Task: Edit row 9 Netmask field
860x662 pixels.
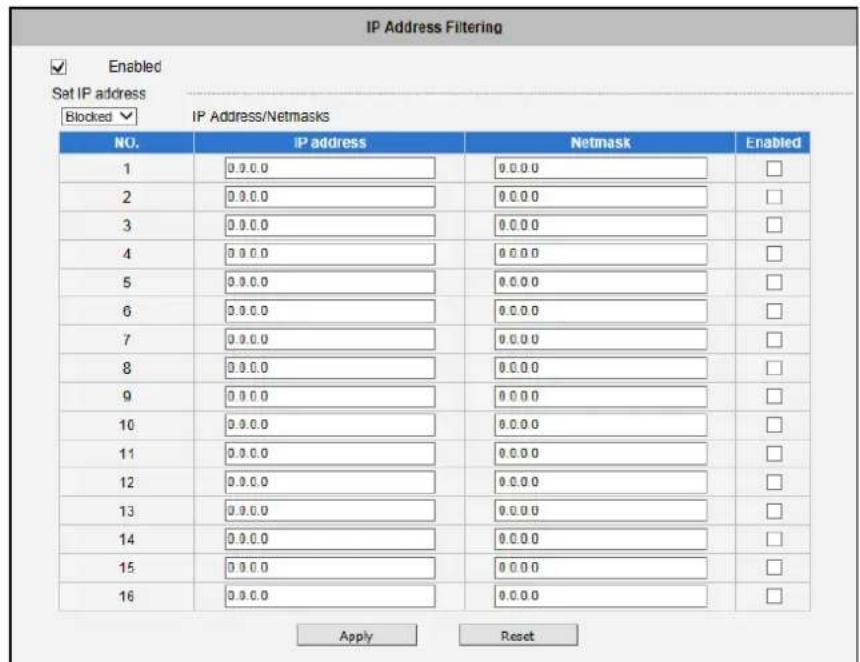Action: [x=601, y=397]
